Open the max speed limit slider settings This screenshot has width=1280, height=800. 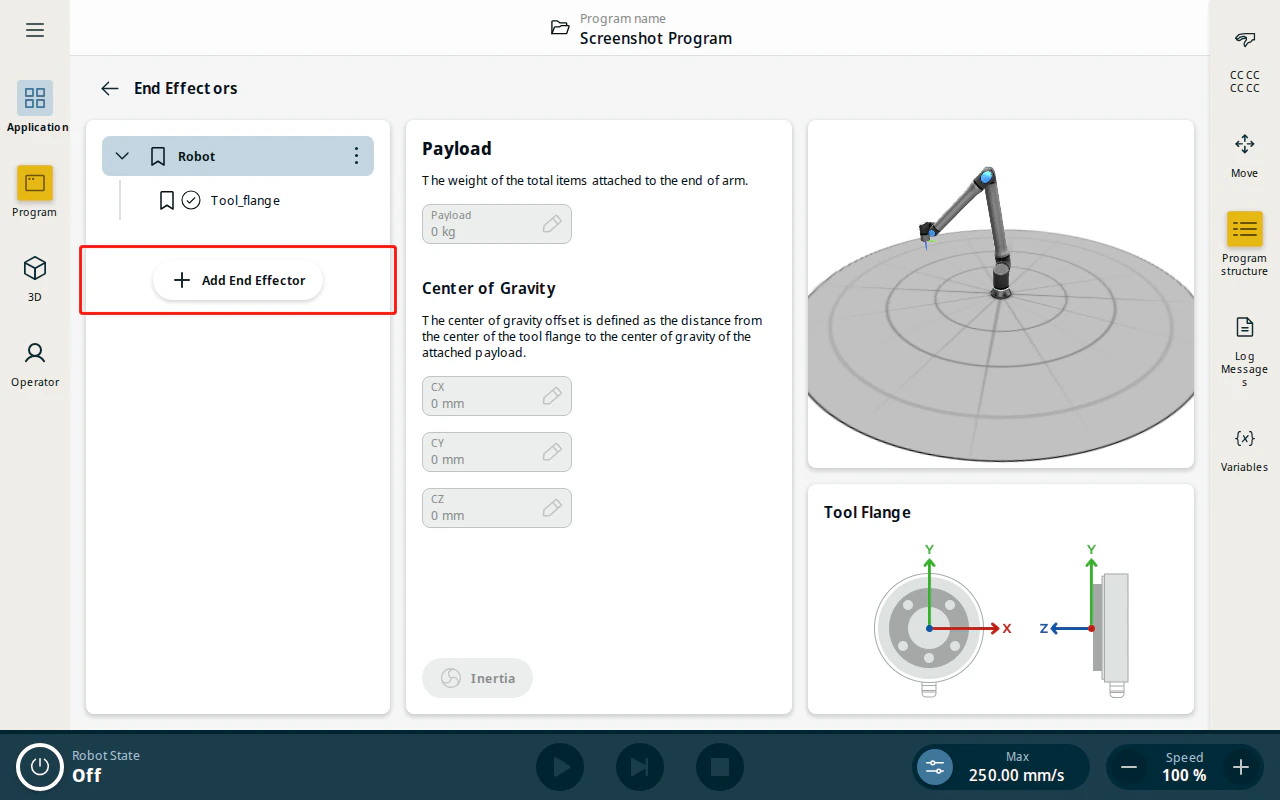[935, 767]
